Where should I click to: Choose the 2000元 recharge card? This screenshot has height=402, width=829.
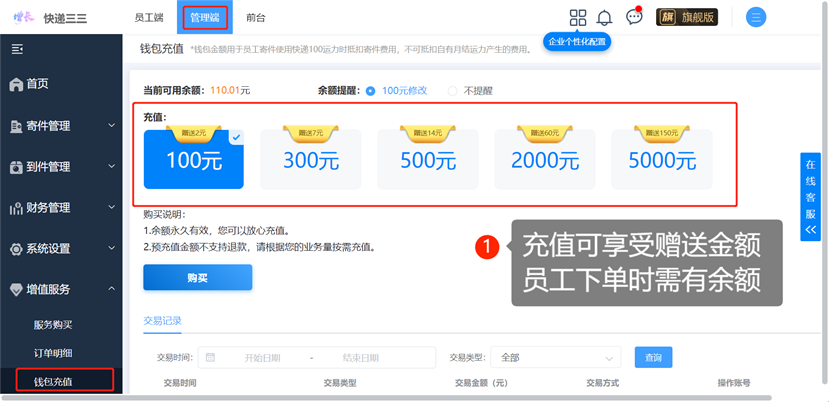pos(545,159)
